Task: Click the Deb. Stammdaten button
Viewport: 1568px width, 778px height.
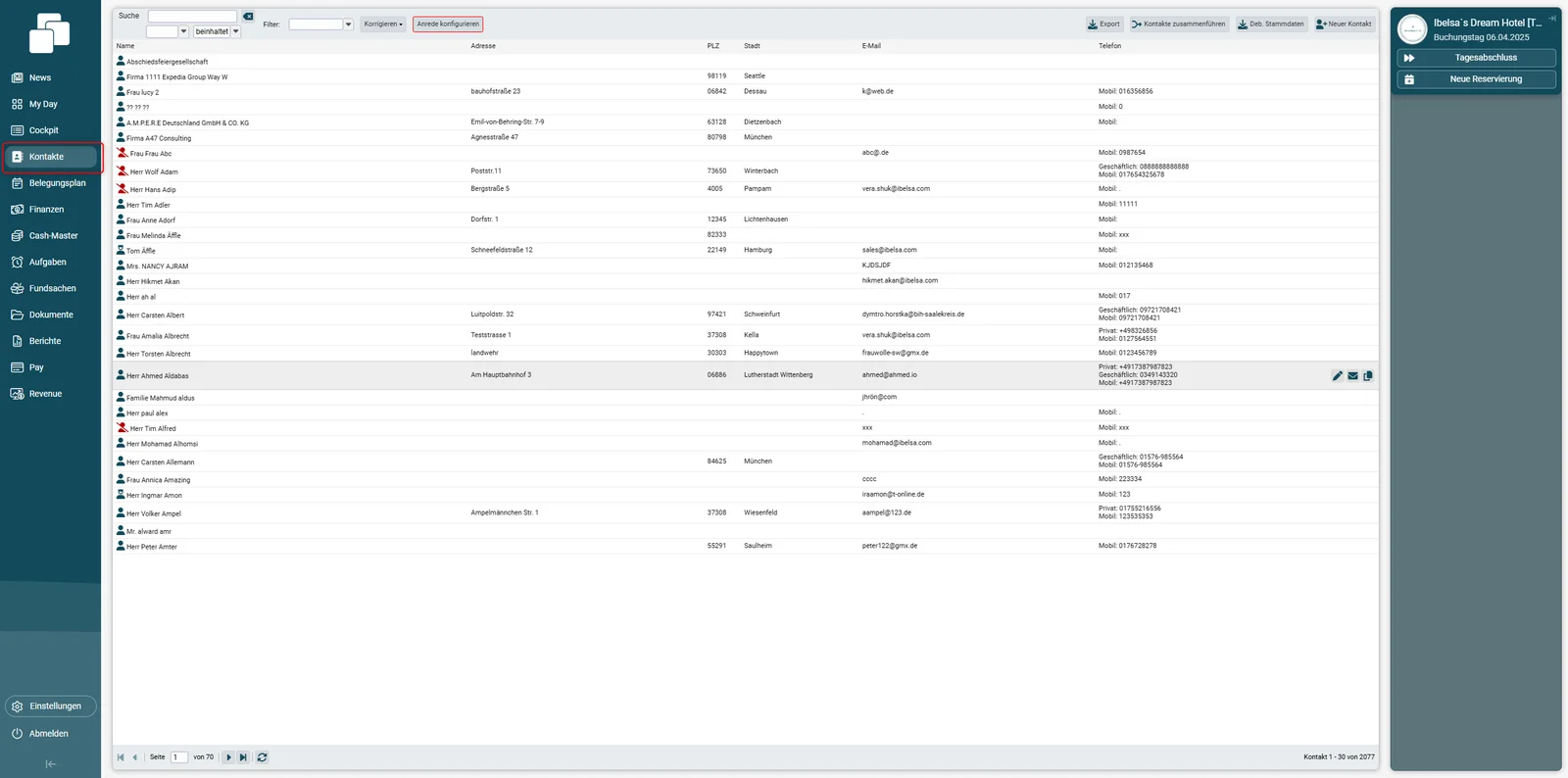Action: point(1271,24)
